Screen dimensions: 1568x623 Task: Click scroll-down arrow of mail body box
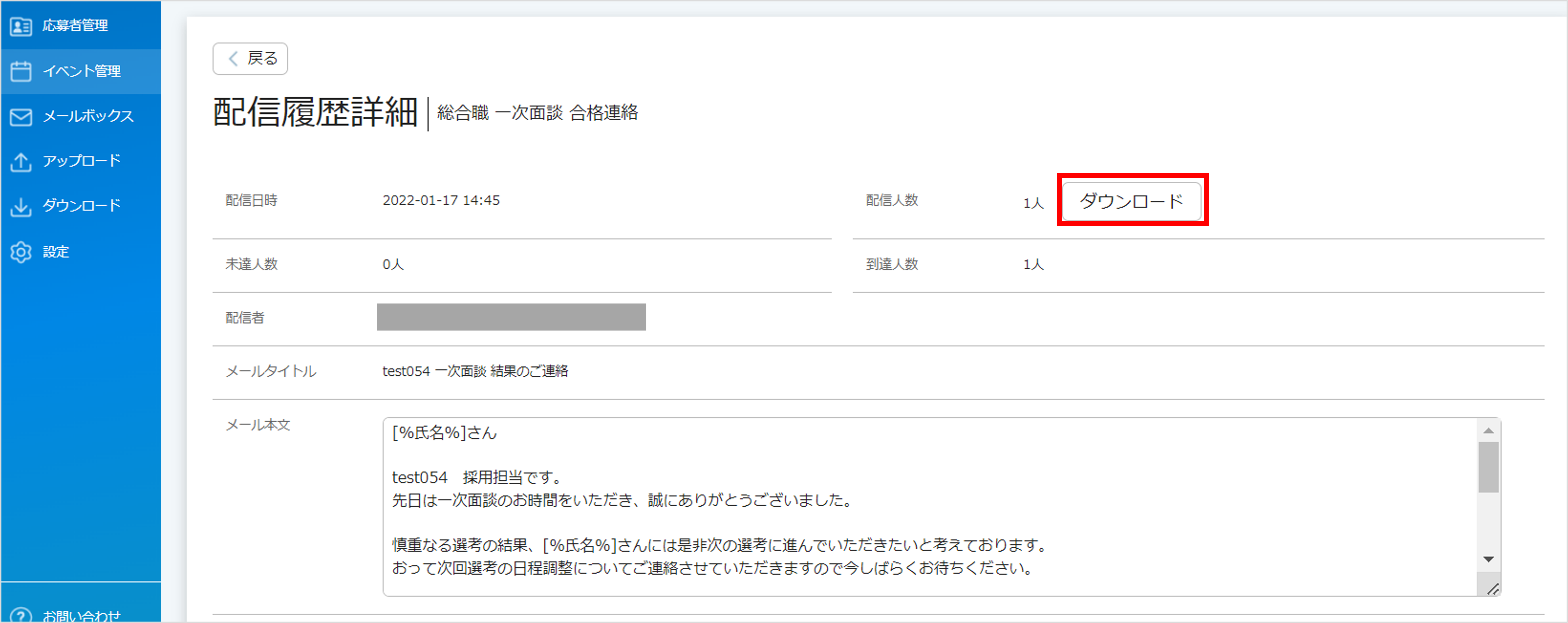point(1489,559)
